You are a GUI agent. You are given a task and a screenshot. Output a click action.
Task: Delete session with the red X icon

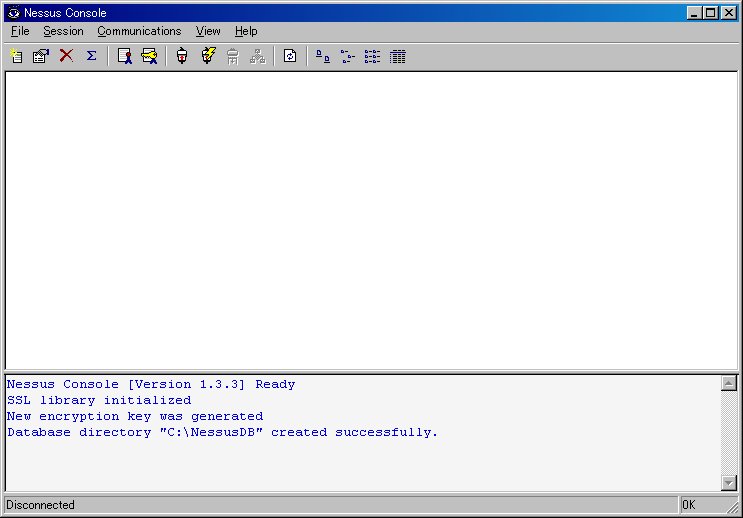point(66,55)
